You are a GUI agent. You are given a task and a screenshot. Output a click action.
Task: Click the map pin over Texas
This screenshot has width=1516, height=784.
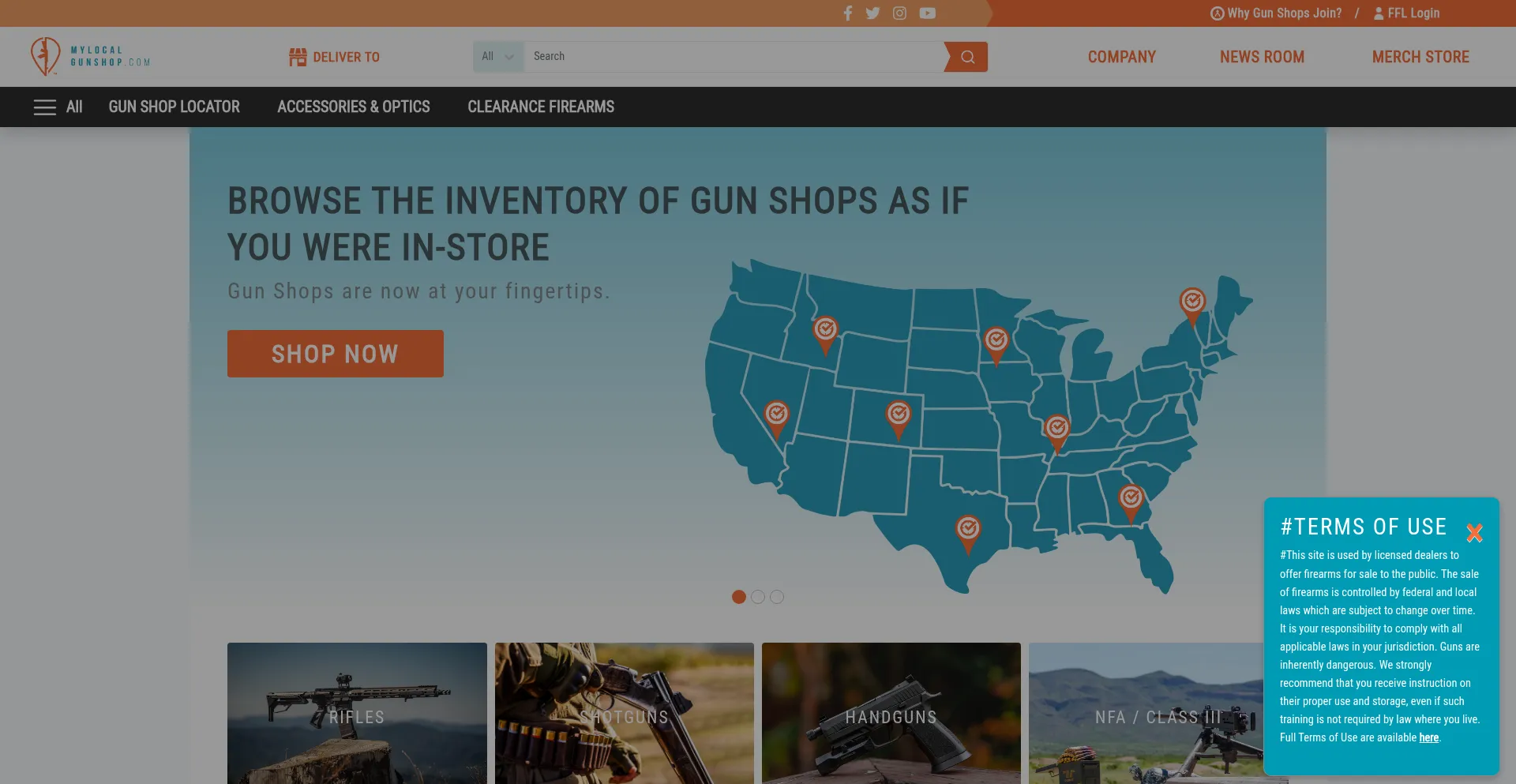point(968,530)
